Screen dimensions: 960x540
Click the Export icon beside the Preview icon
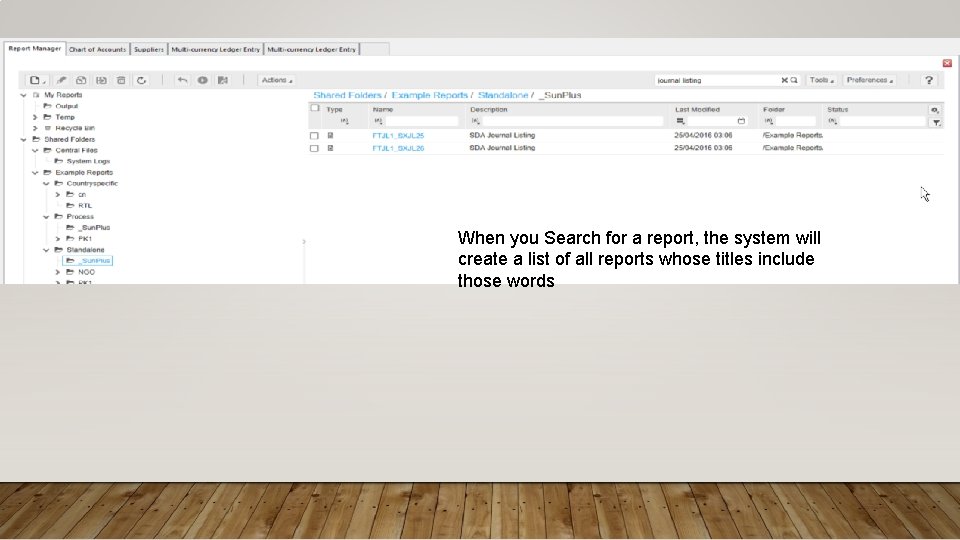coord(223,80)
